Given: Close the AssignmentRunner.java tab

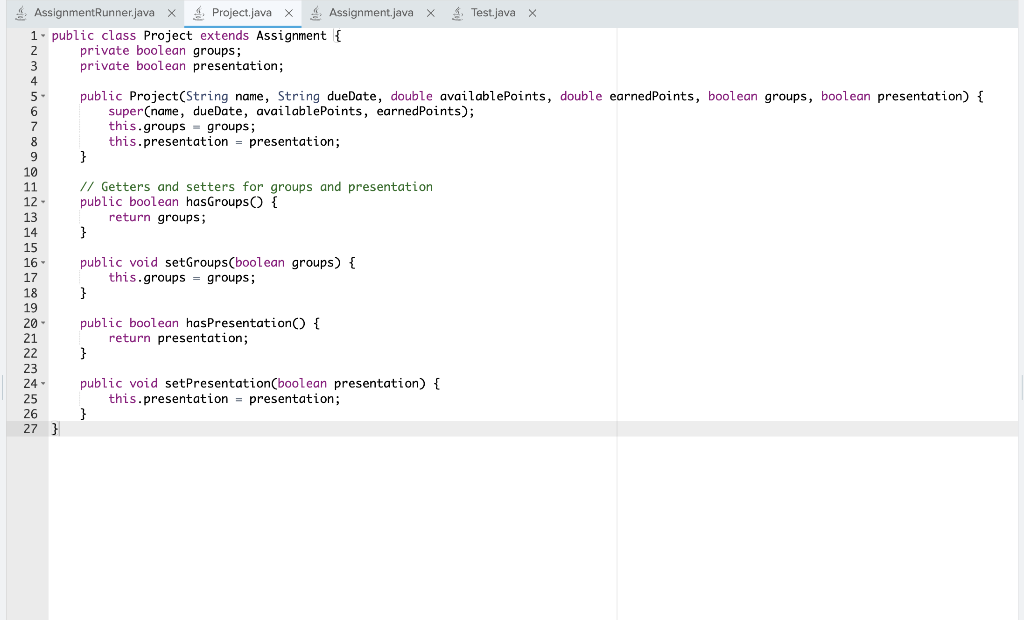Looking at the screenshot, I should pos(172,13).
